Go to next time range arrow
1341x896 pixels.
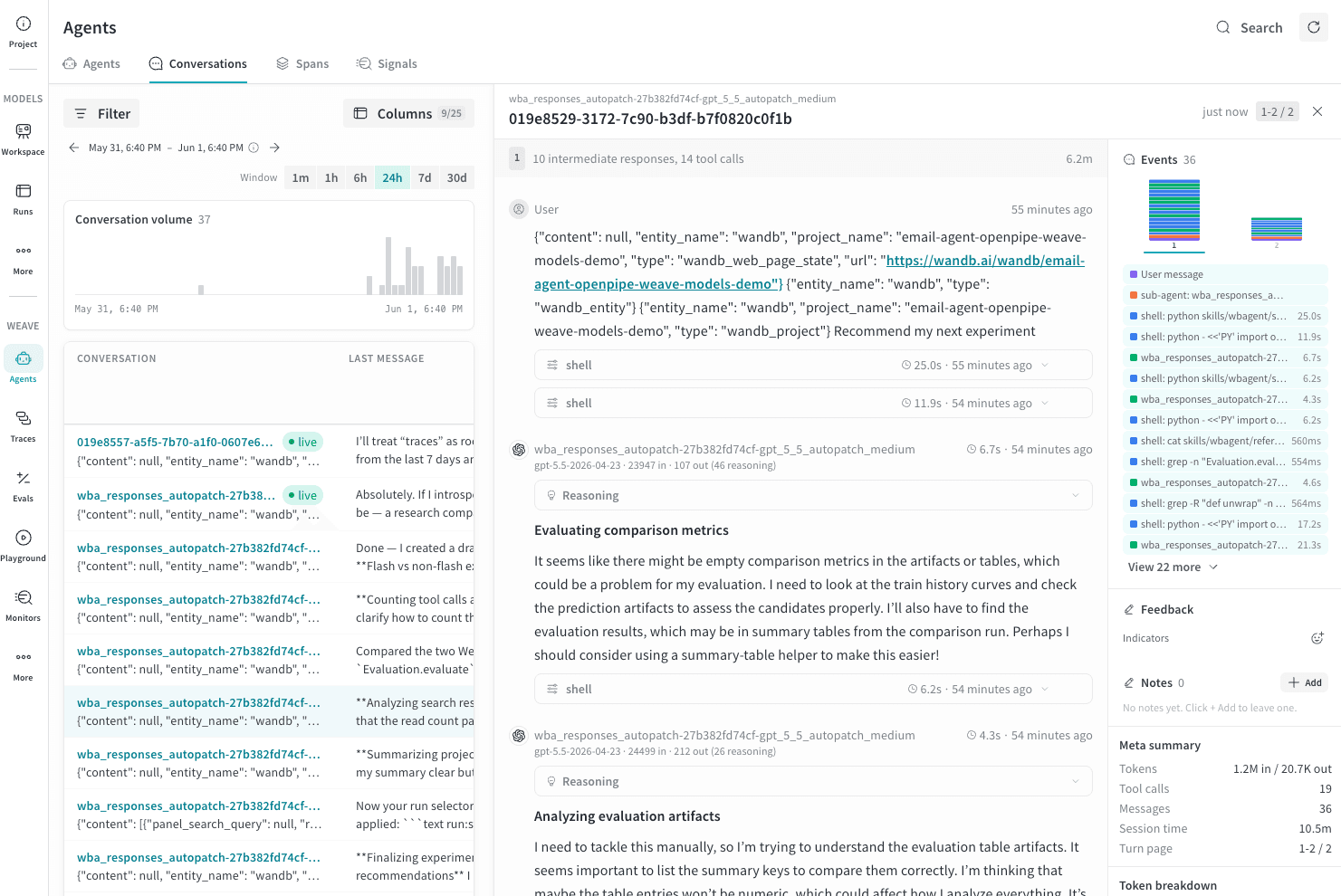coord(274,148)
